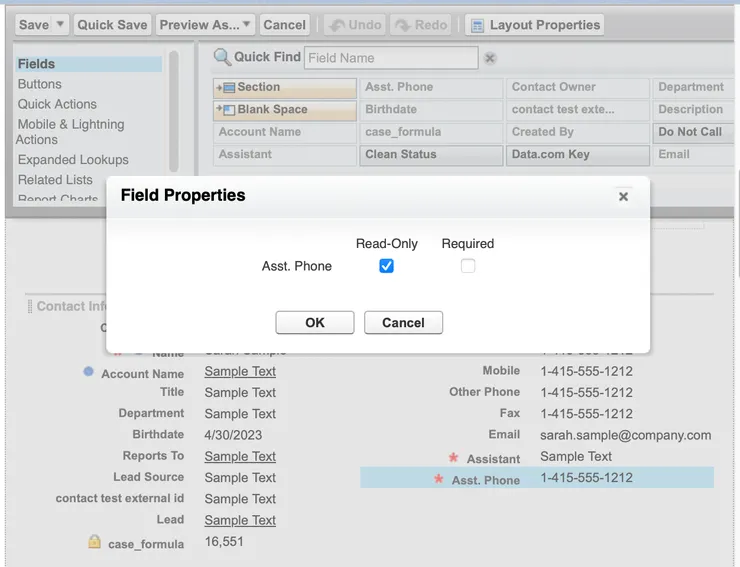
Task: Click the Description palette field
Action: [693, 110]
